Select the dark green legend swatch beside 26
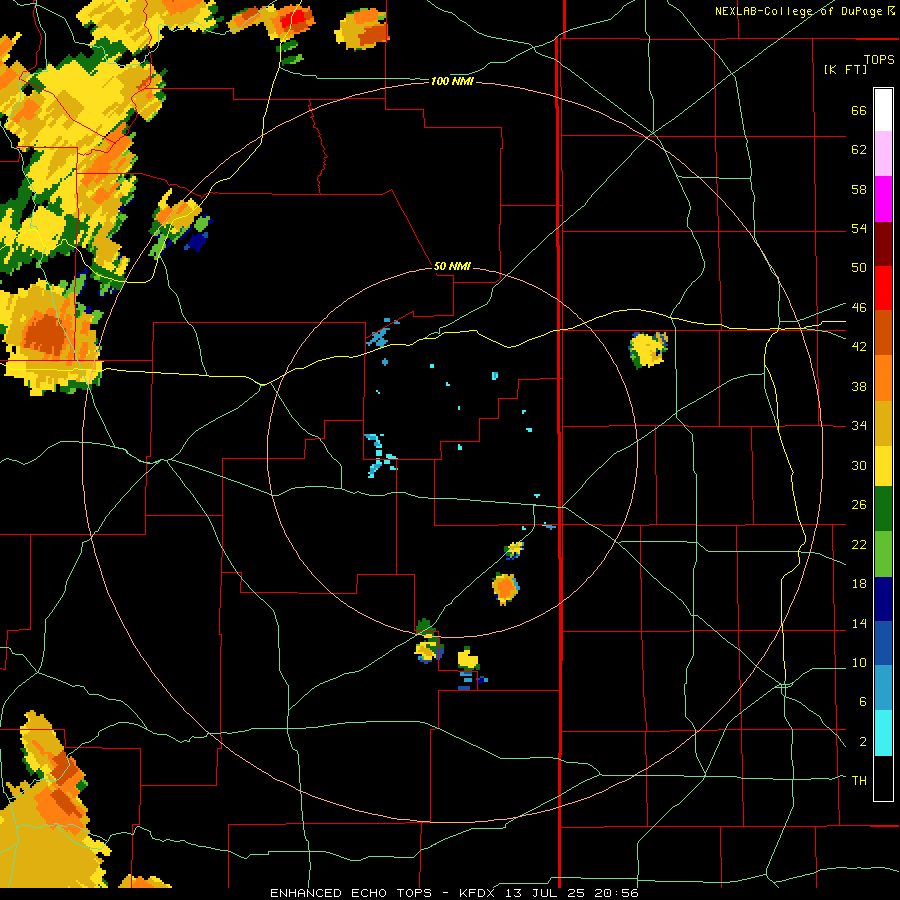This screenshot has width=900, height=900. coord(883,509)
